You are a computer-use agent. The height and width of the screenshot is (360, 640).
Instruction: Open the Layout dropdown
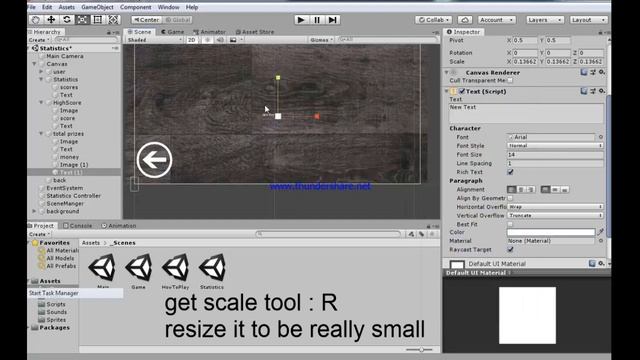(x=588, y=20)
